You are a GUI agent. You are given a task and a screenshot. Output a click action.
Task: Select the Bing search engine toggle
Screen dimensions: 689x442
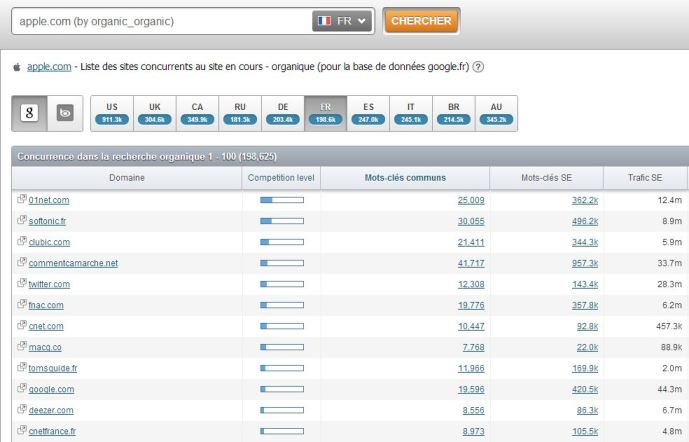point(65,113)
